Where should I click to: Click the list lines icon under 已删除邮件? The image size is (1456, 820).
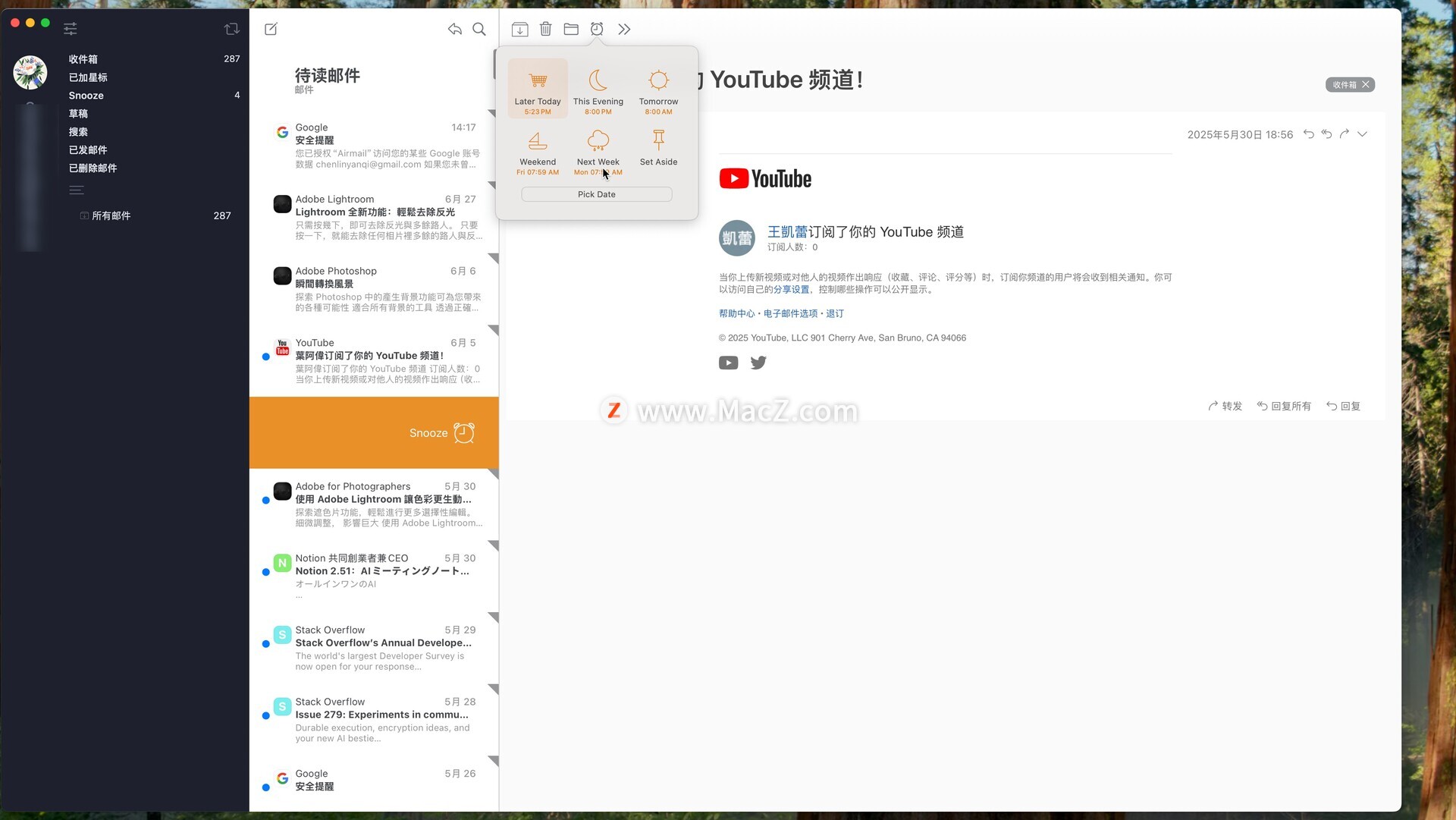(77, 190)
